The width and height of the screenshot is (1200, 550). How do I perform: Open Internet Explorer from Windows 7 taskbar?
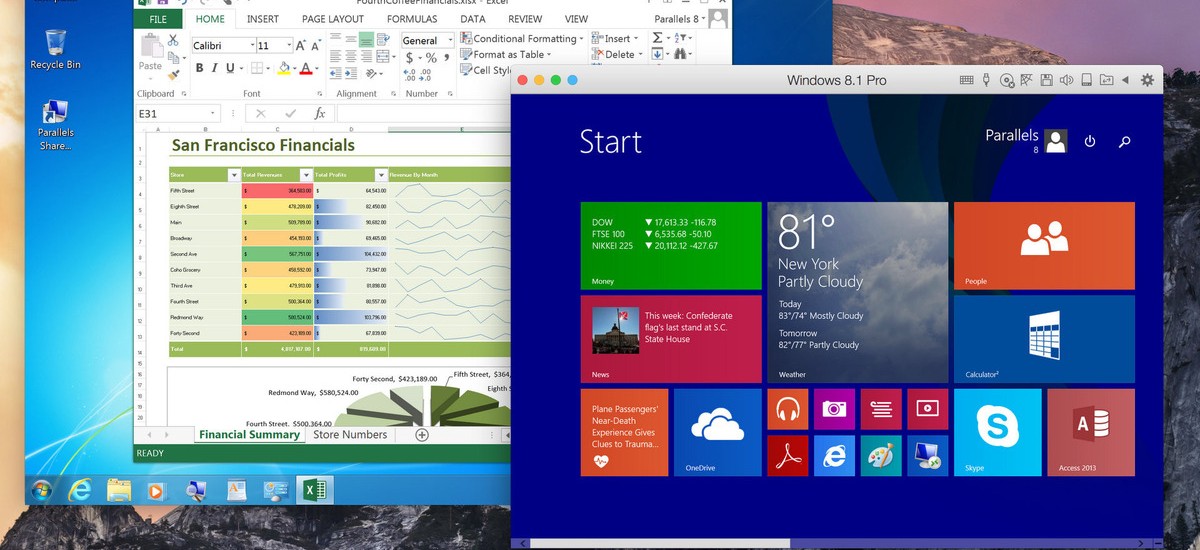tap(78, 490)
